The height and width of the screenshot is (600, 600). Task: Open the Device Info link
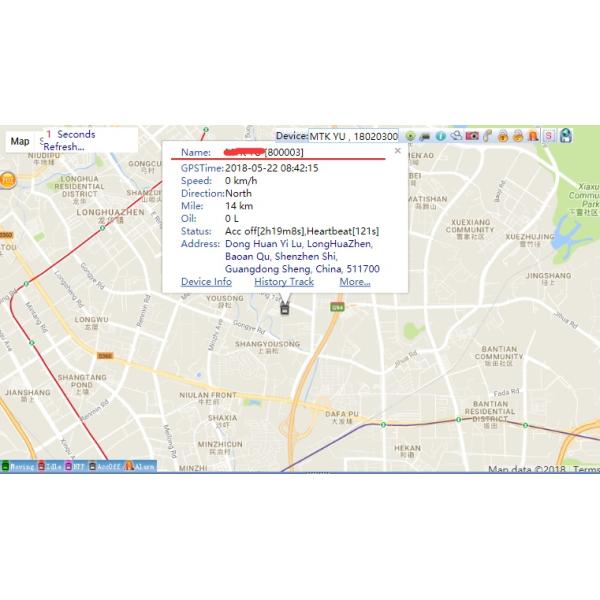[x=206, y=282]
